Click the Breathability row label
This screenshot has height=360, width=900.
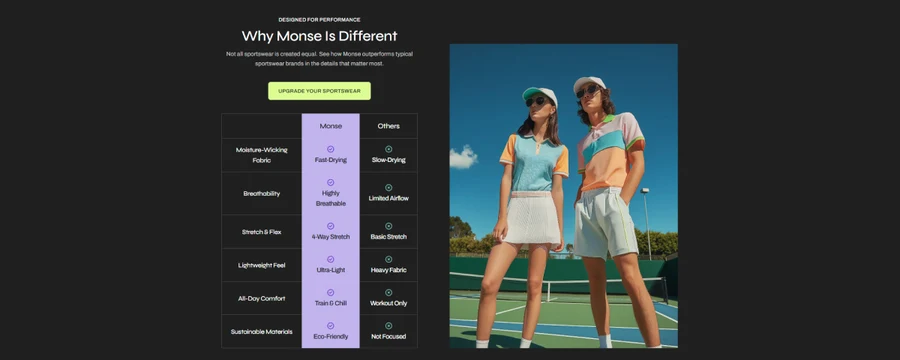pos(262,193)
